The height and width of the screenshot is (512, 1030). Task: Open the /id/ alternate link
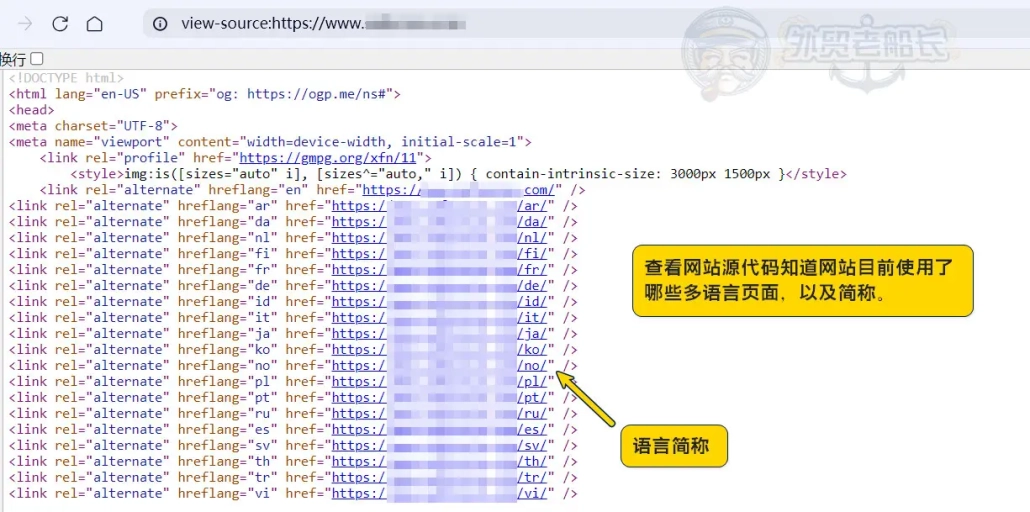pos(439,302)
